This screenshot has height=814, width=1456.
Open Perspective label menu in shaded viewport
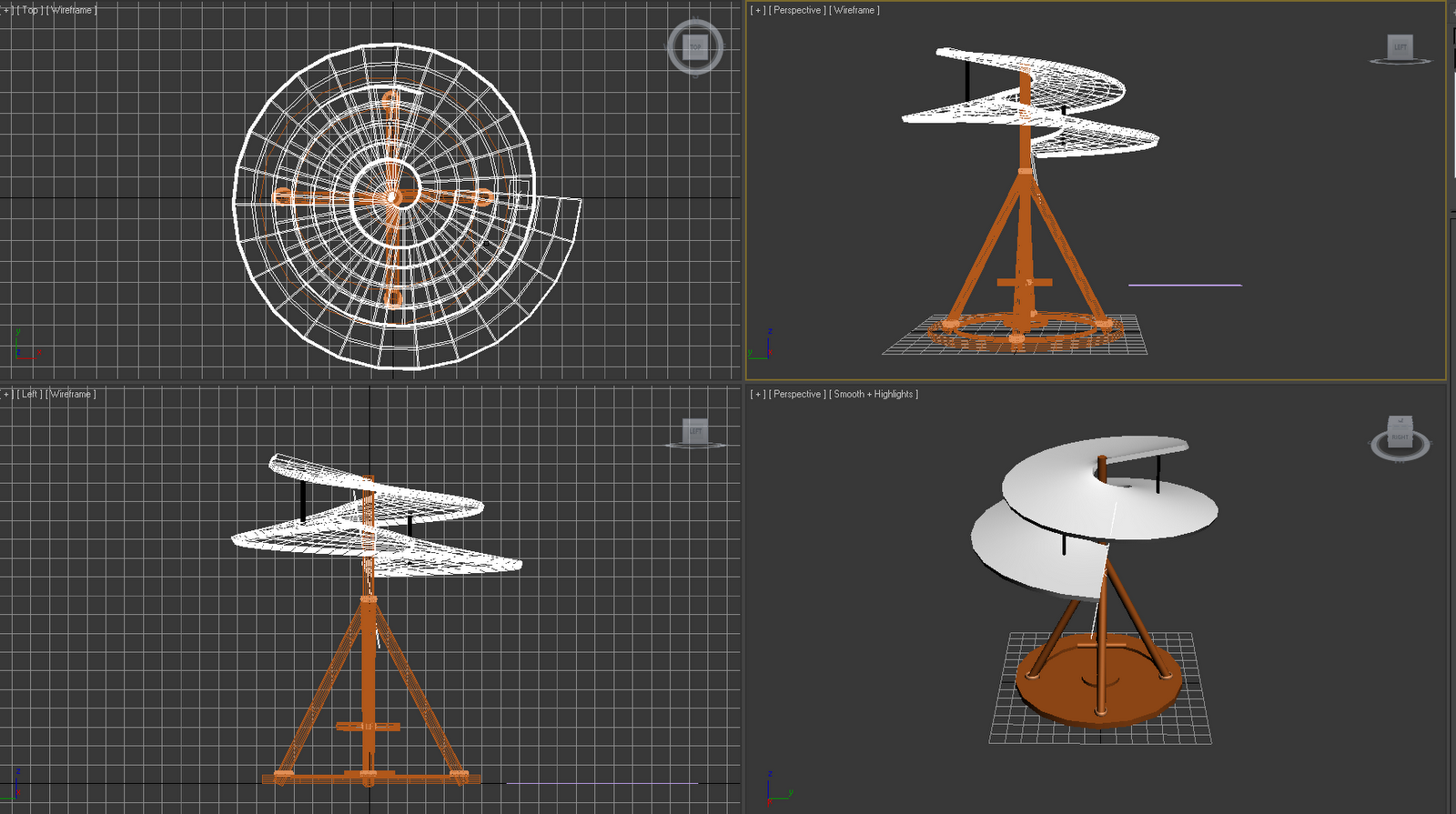pos(797,394)
